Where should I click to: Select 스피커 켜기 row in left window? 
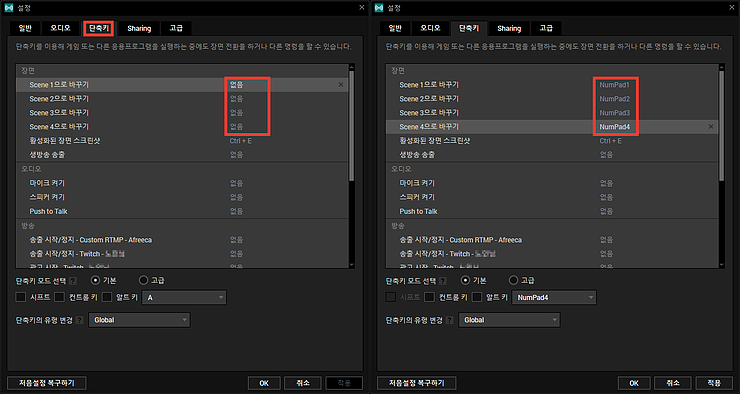pyautogui.click(x=182, y=197)
